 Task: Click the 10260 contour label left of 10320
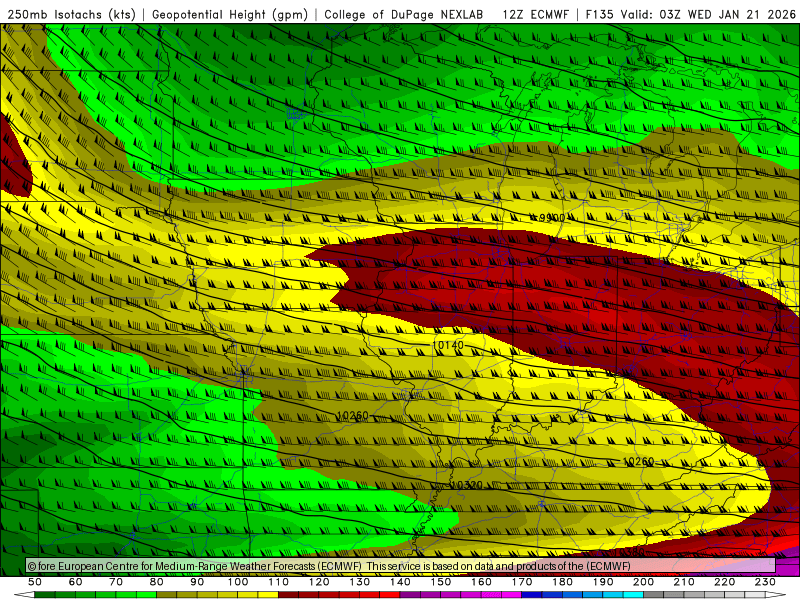[x=353, y=415]
